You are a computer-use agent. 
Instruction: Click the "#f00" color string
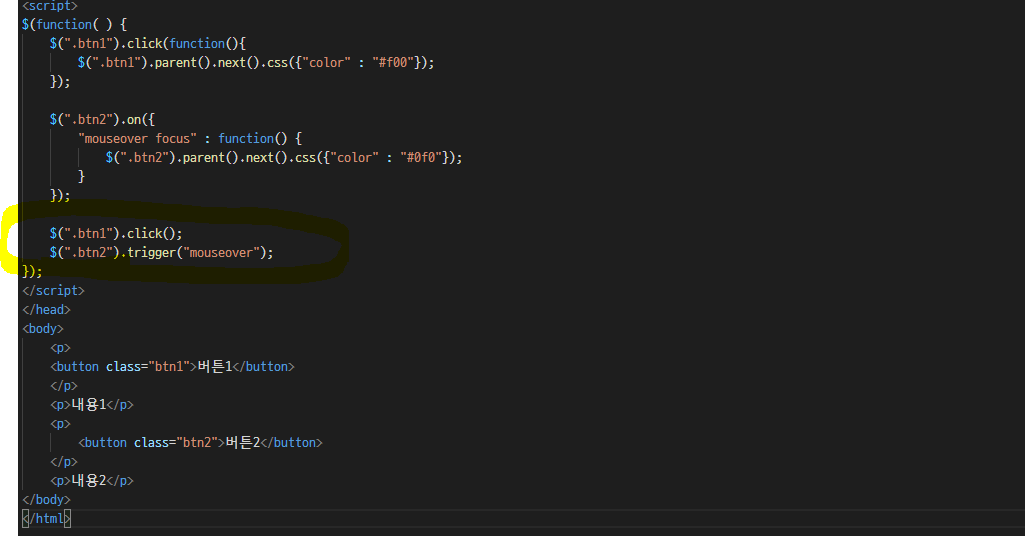(393, 63)
